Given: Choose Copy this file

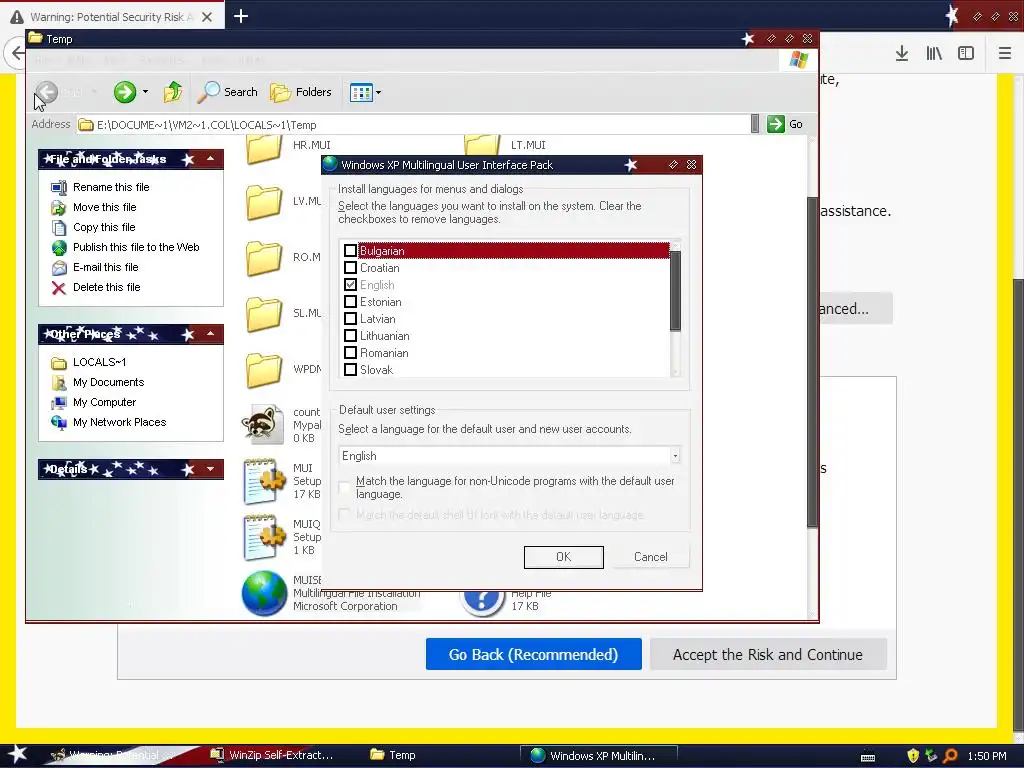Looking at the screenshot, I should (104, 227).
